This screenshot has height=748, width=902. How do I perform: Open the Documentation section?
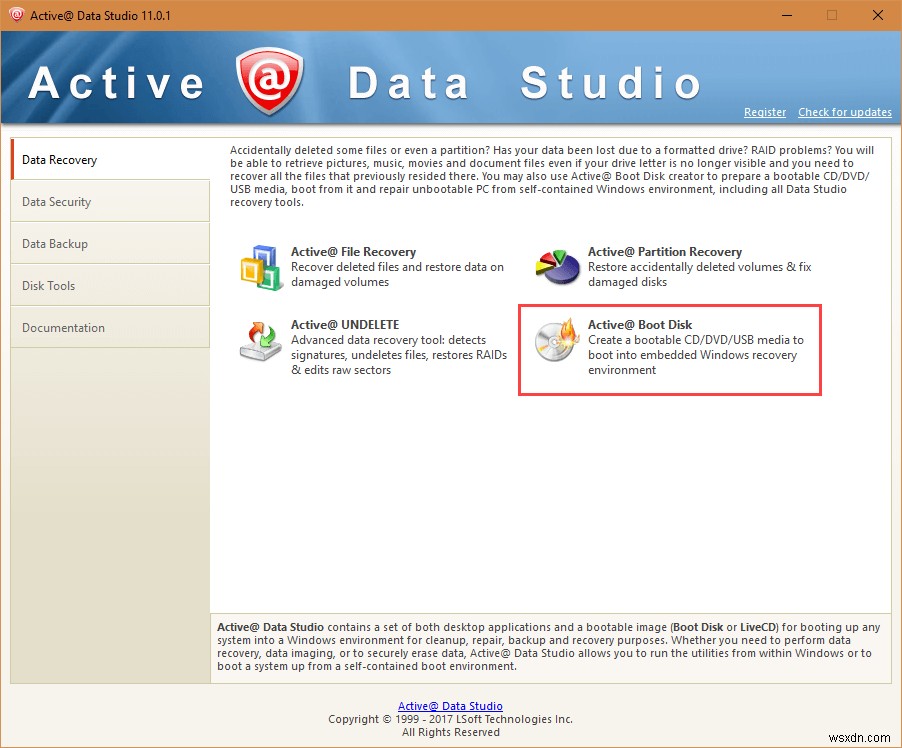(x=63, y=327)
